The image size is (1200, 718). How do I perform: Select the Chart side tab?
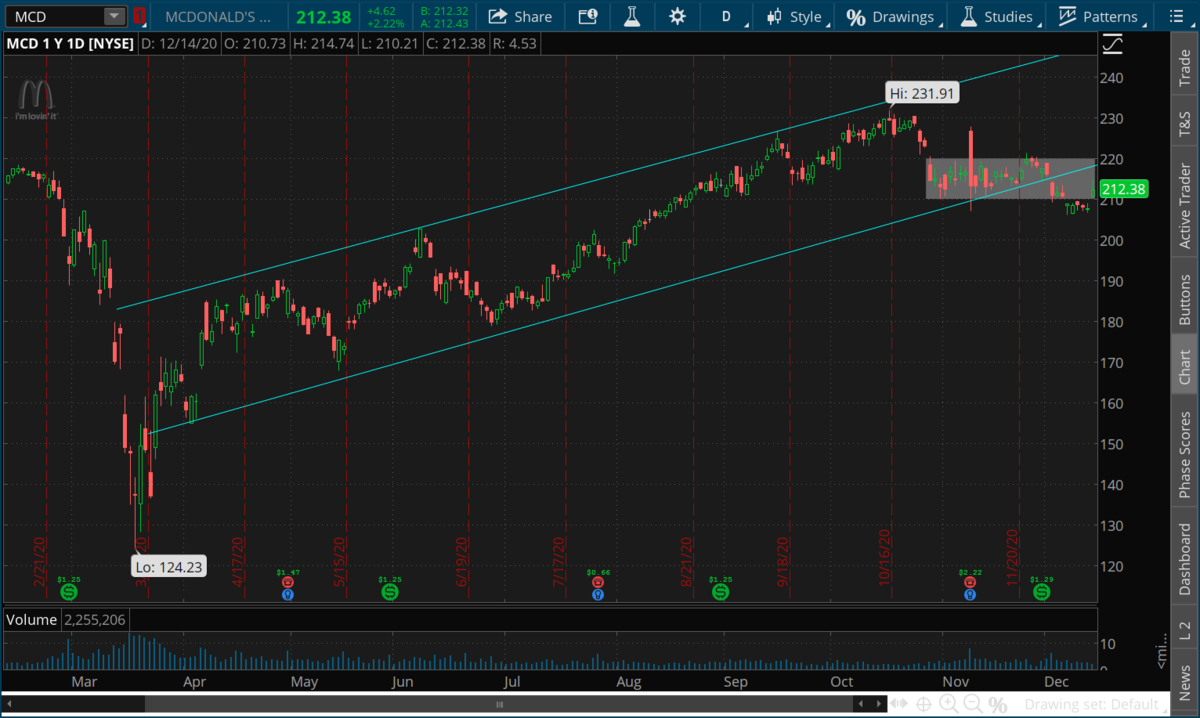coord(1186,364)
